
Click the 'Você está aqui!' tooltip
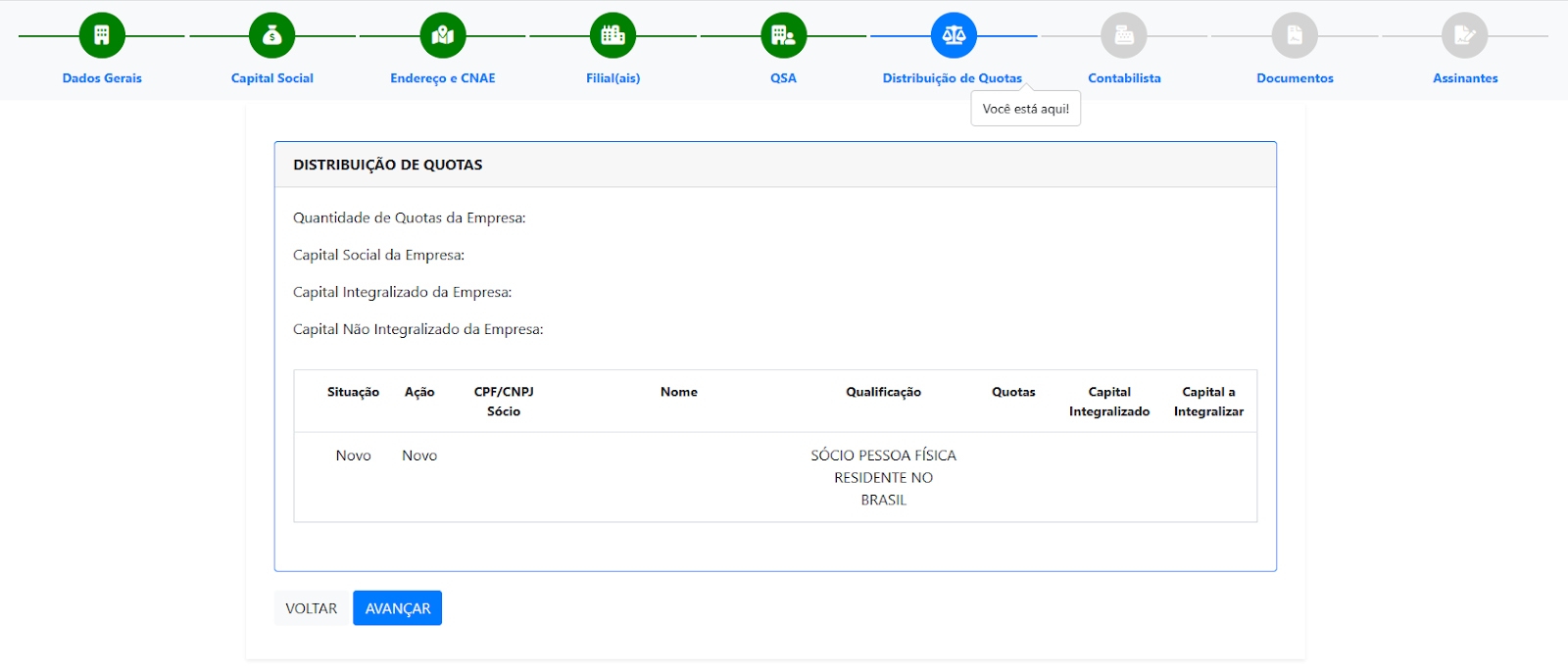(1026, 109)
